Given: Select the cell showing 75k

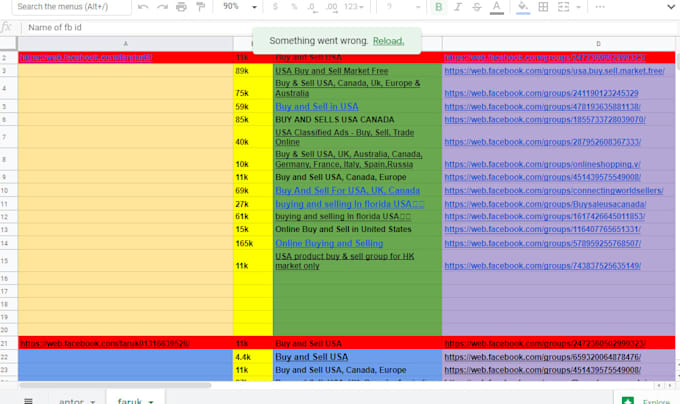Looking at the screenshot, I should tap(253, 88).
